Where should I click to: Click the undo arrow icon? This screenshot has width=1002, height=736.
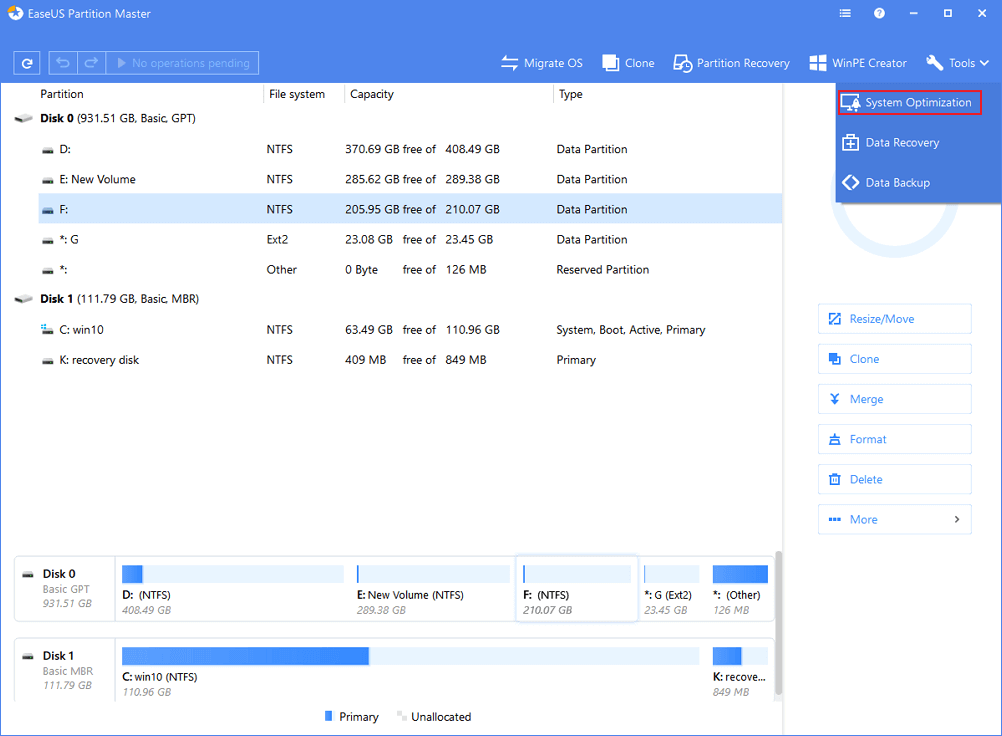tap(63, 63)
